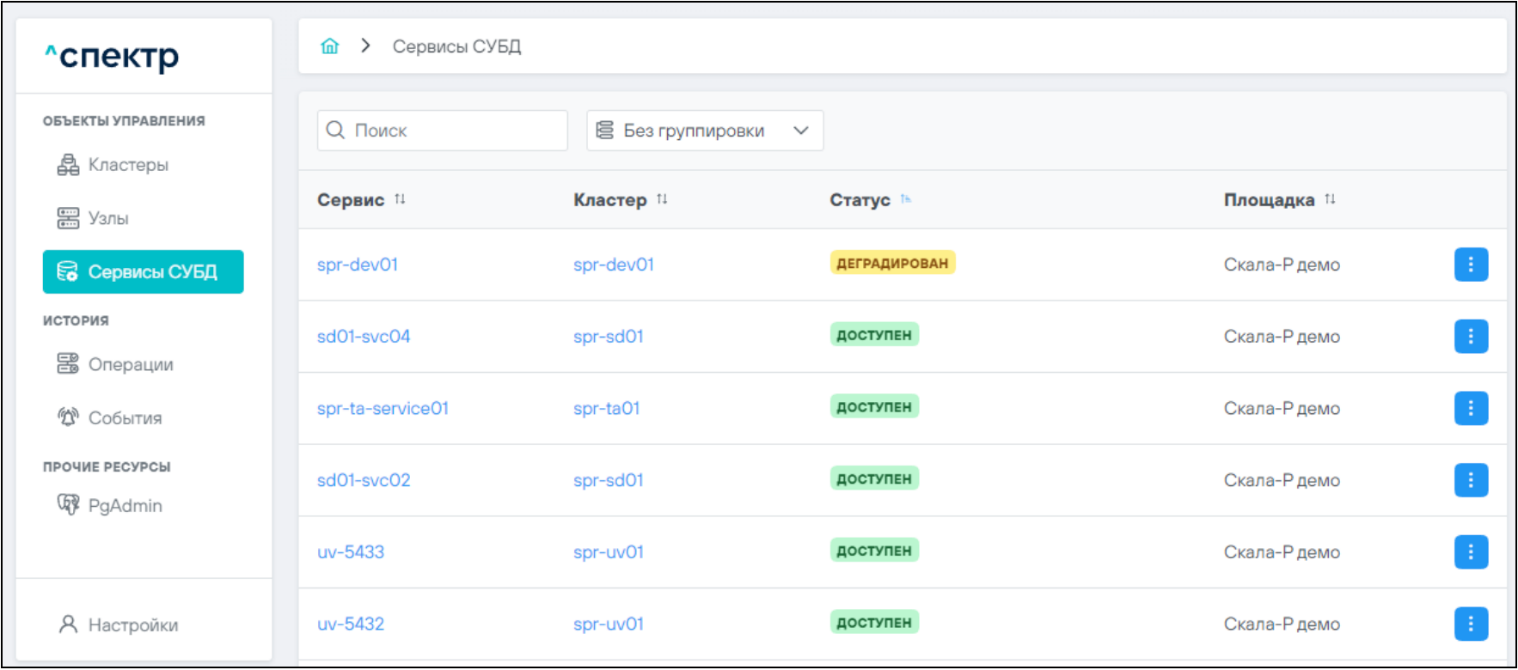Open Узлы in the sidebar
This screenshot has height=670, width=1518.
pos(108,218)
